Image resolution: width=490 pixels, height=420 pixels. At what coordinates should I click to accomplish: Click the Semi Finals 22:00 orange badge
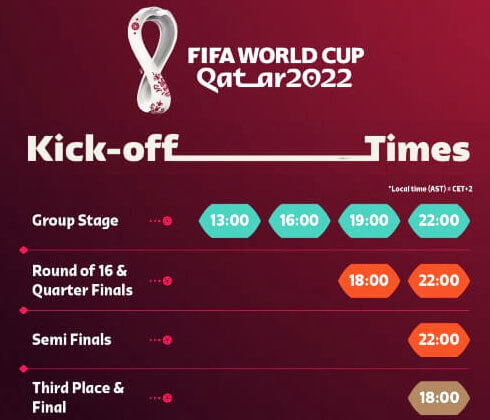[439, 340]
